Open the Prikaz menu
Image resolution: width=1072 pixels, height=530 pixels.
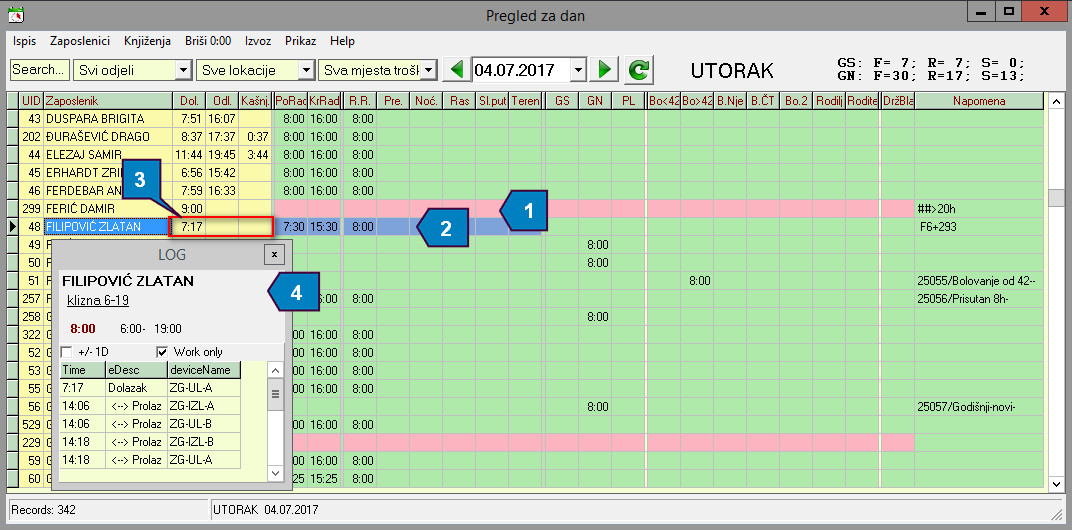(x=301, y=41)
